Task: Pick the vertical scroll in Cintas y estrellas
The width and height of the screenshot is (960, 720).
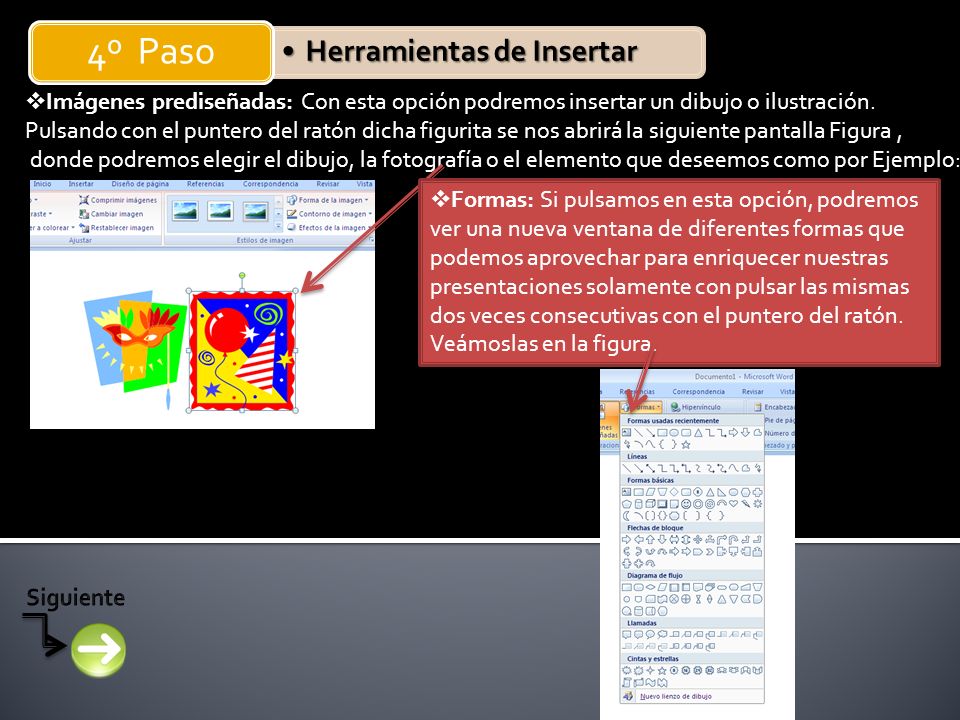Action: 626,683
